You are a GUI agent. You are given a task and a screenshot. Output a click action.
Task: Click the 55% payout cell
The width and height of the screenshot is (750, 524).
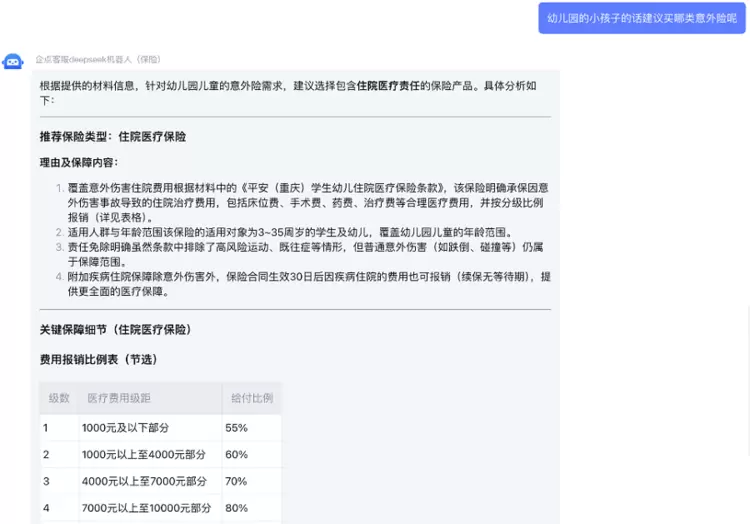[x=237, y=428]
